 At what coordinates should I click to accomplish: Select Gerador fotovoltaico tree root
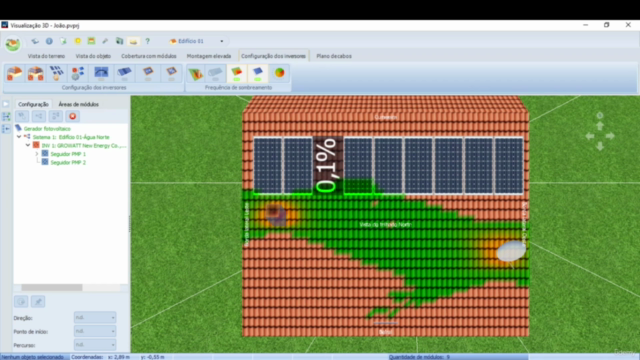tap(47, 129)
